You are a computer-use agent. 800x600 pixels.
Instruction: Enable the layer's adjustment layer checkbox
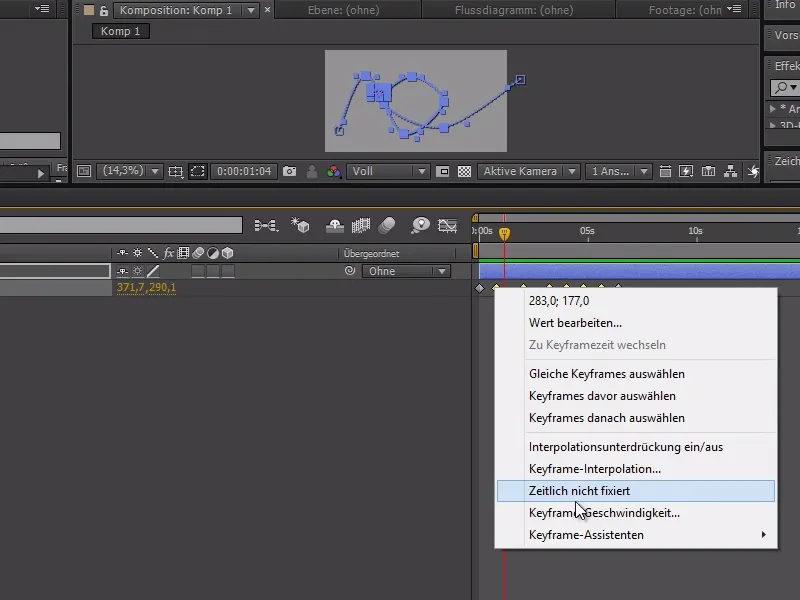pyautogui.click(x=213, y=271)
